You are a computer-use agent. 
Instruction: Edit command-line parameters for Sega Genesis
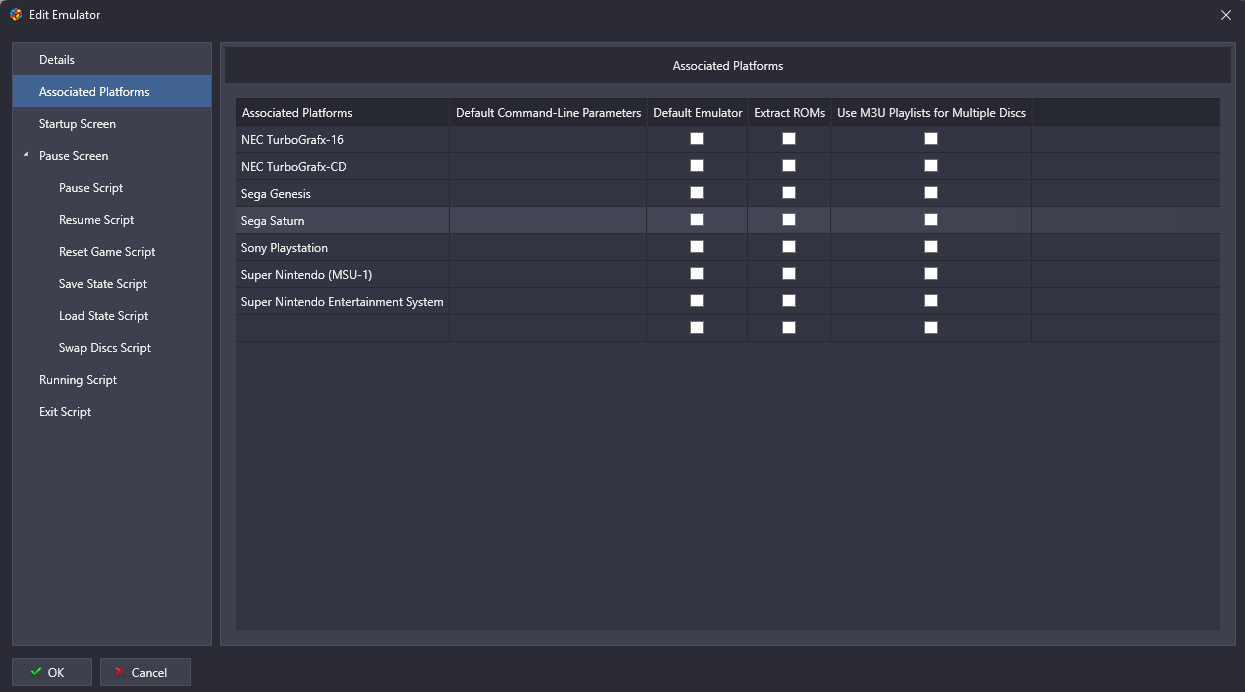[548, 193]
